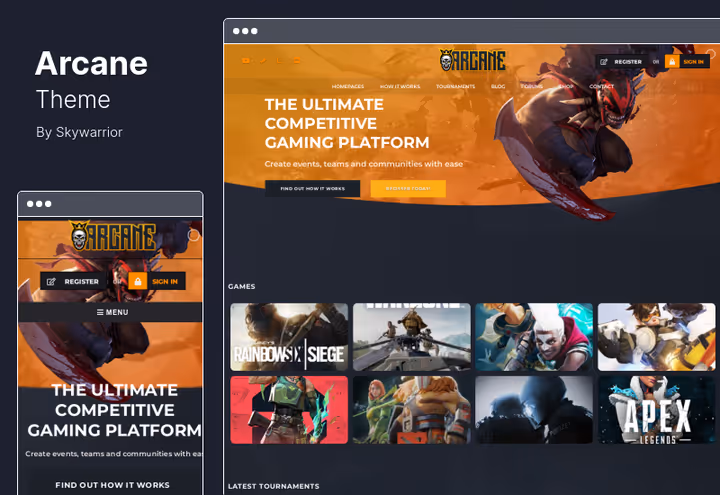Screen dimensions: 720x495
Task: Open the Apex Legends game card
Action: [x=657, y=410]
